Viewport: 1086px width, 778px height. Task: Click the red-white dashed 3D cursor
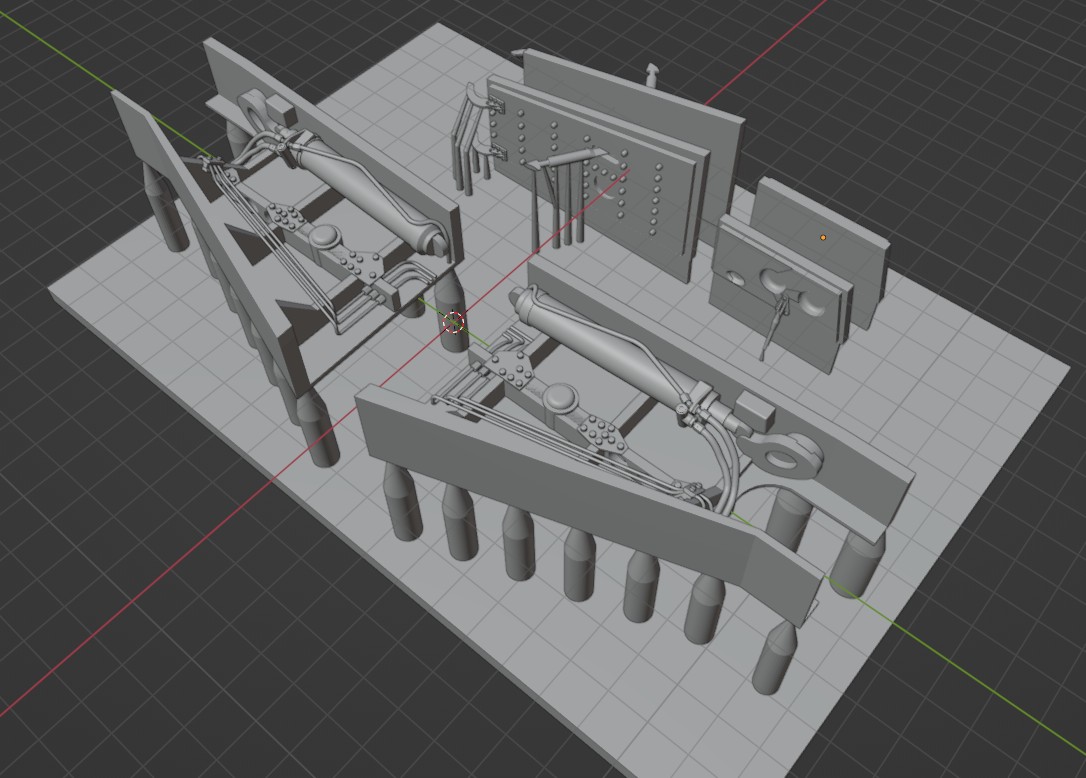click(454, 322)
